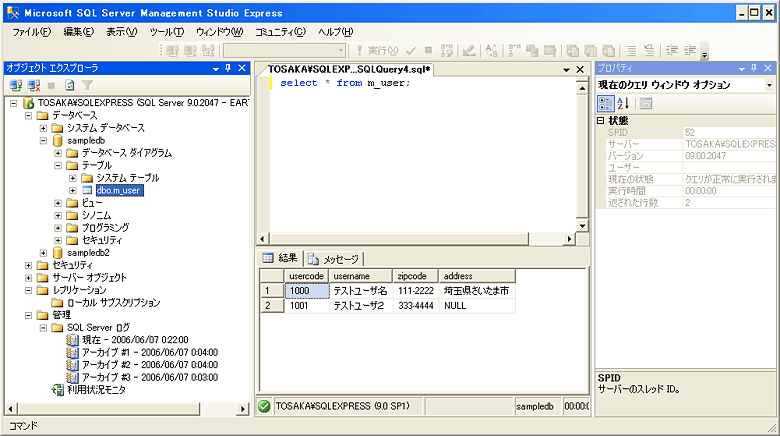The width and height of the screenshot is (780, 436).
Task: Open the 表示(V) menu
Action: 121,32
